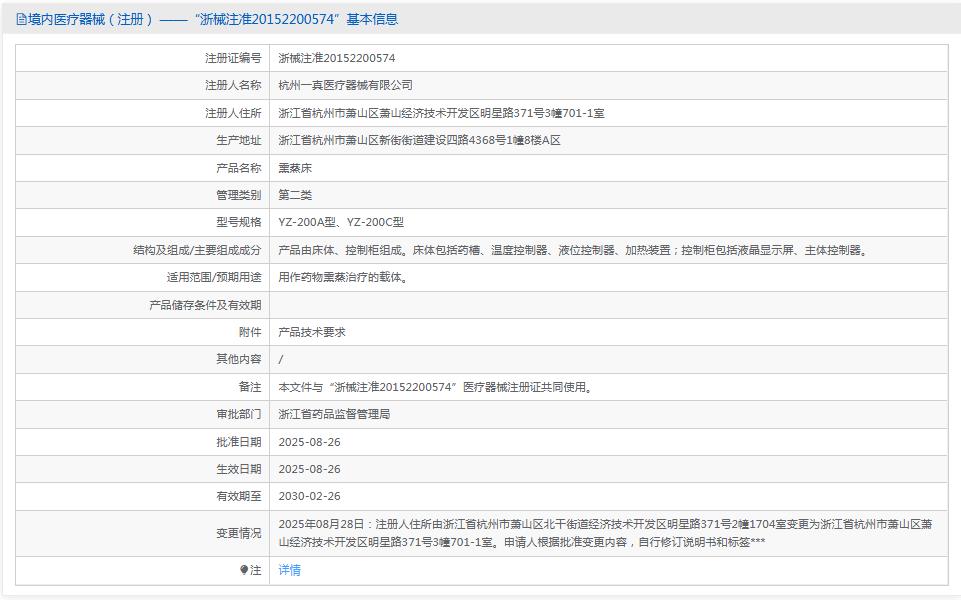
Task: Click the 注册人住所 label
Action: (x=233, y=113)
